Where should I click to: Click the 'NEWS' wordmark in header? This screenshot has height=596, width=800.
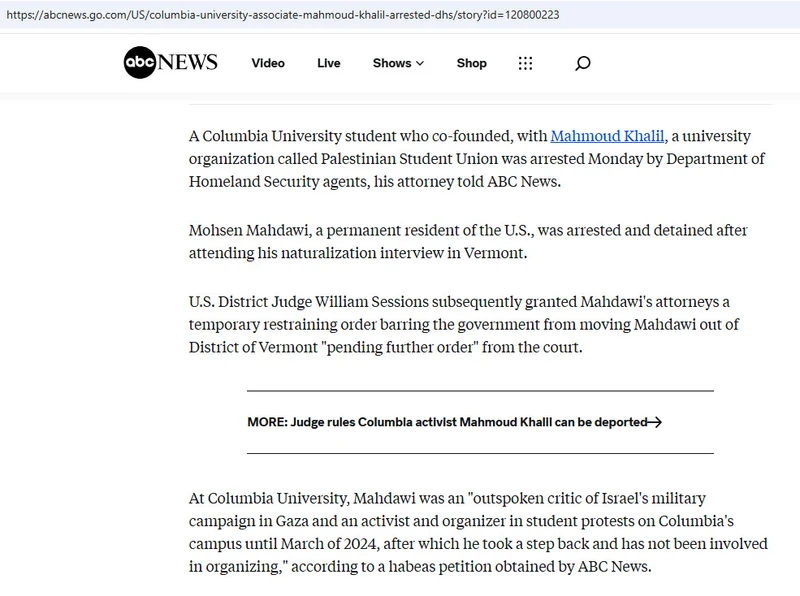tap(188, 62)
